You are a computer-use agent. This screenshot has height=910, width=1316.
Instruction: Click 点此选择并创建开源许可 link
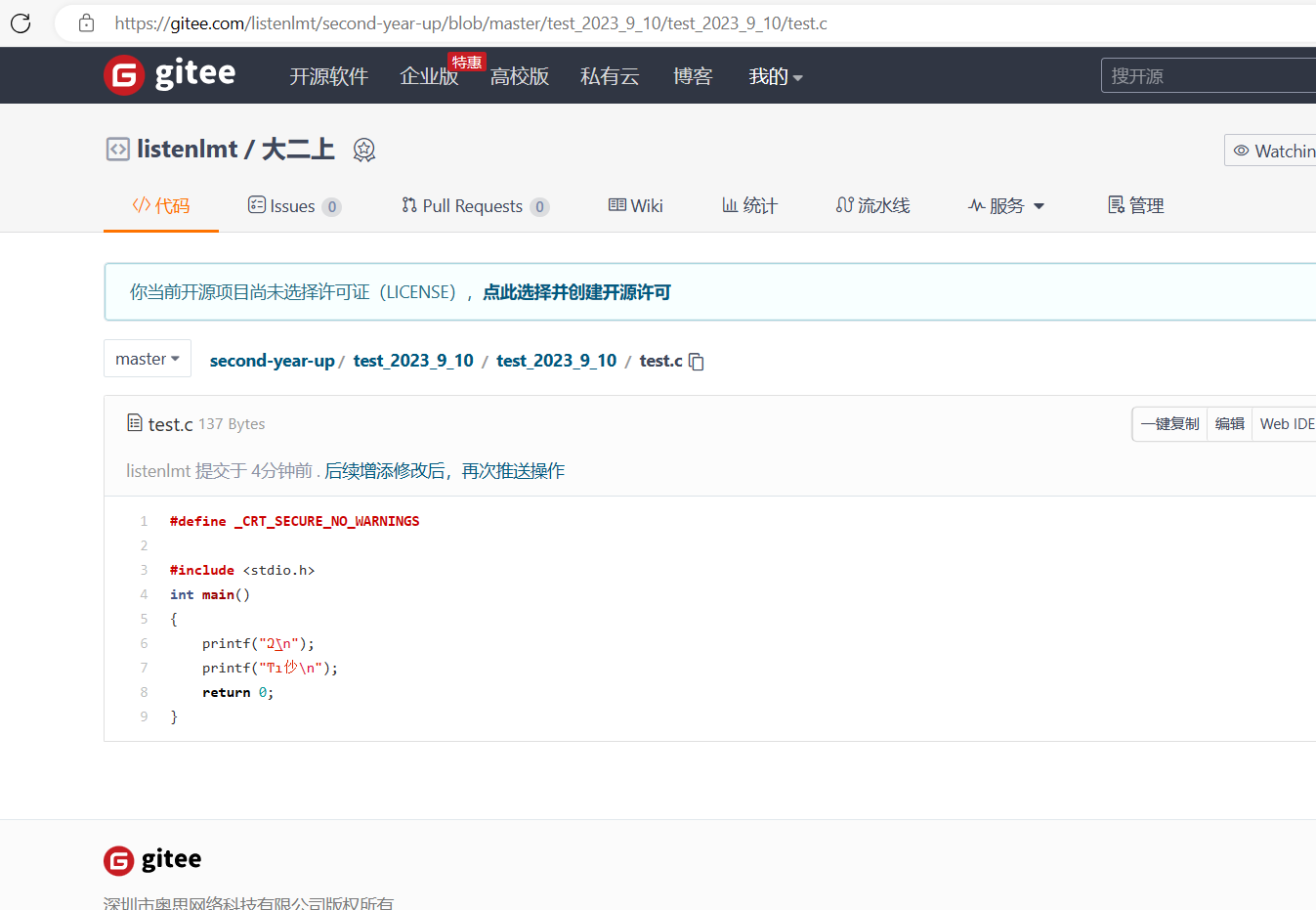[x=576, y=292]
